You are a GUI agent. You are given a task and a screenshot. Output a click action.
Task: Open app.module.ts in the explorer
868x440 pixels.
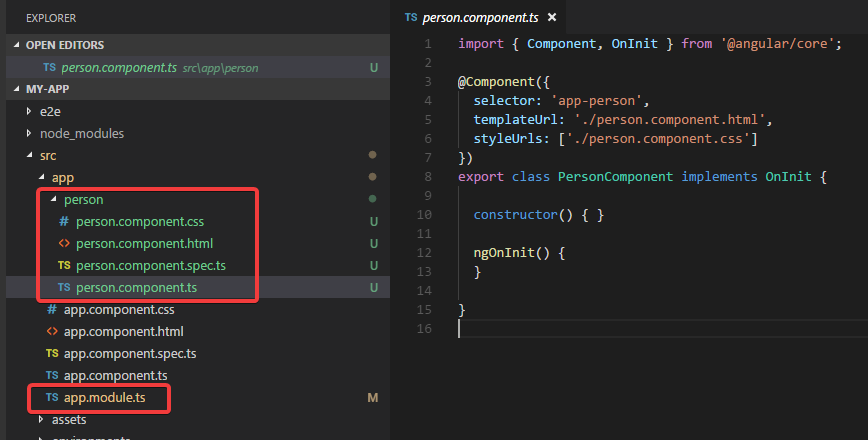(103, 398)
